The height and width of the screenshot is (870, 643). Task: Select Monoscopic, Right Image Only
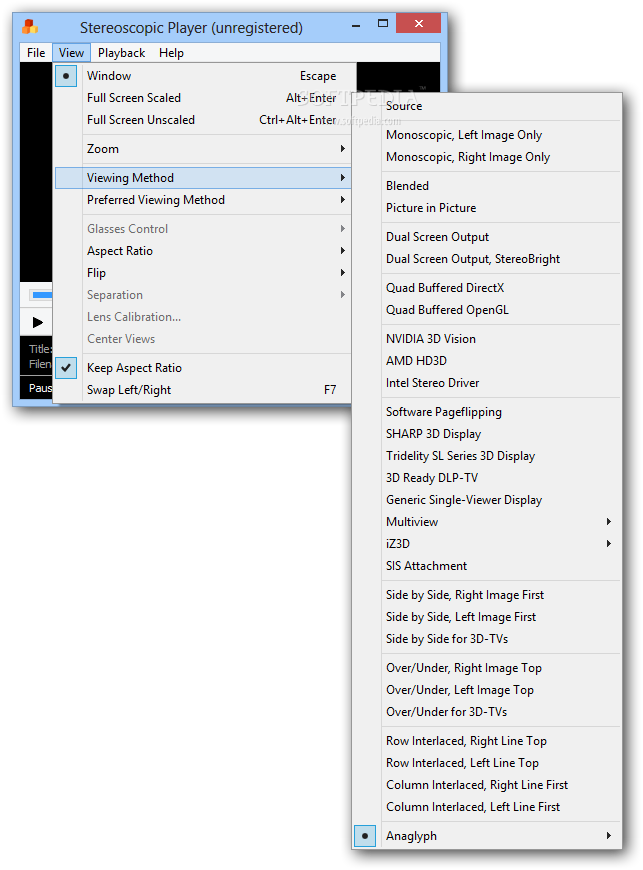click(x=487, y=157)
